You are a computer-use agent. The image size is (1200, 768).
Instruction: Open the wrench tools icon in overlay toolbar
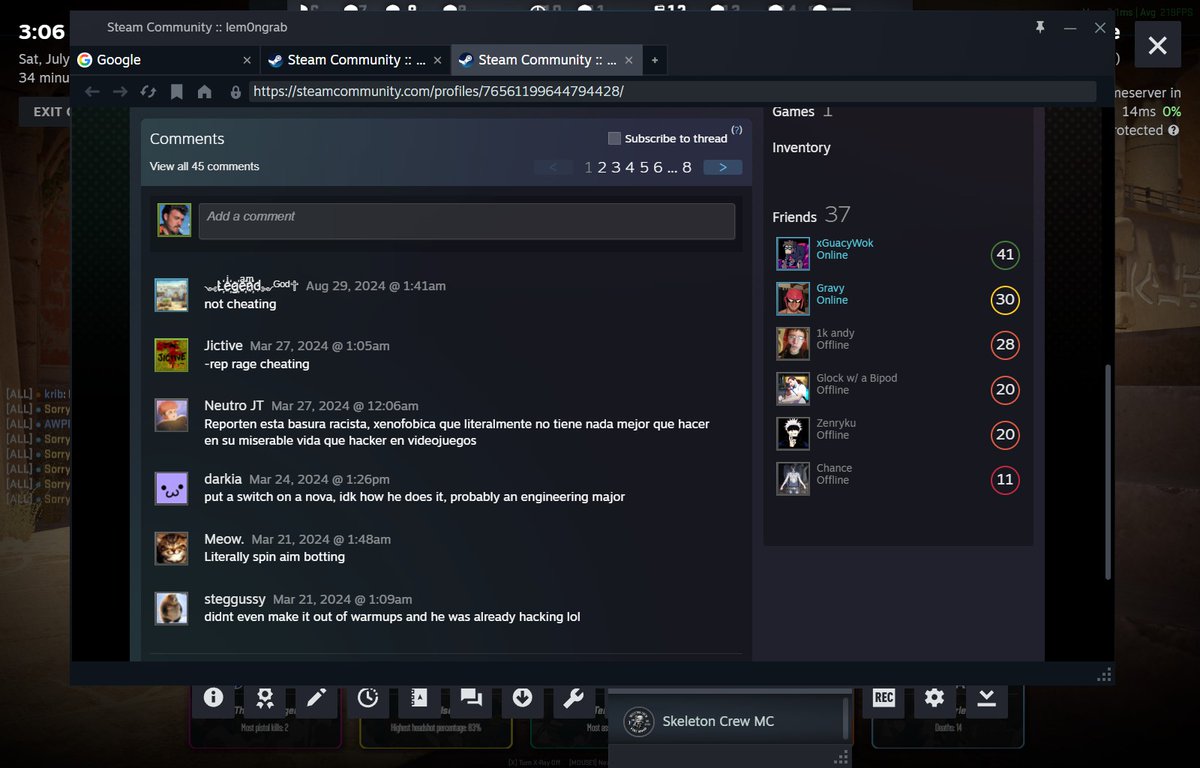click(574, 698)
